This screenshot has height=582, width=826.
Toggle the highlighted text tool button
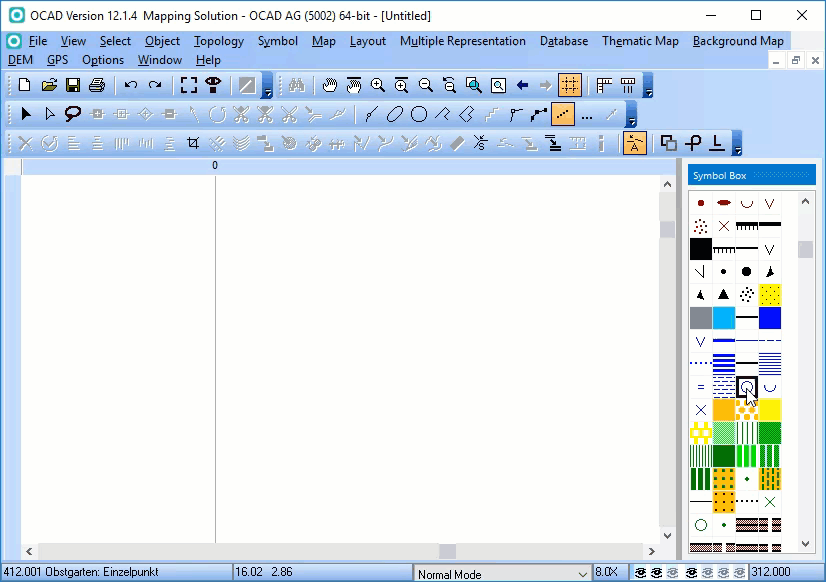[x=634, y=143]
